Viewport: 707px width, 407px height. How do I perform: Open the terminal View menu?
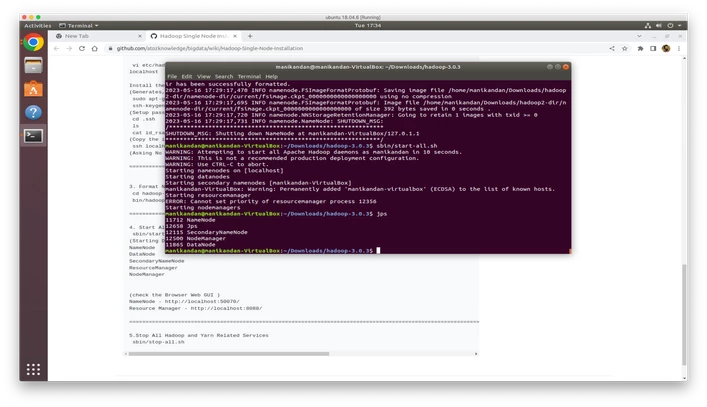(203, 77)
